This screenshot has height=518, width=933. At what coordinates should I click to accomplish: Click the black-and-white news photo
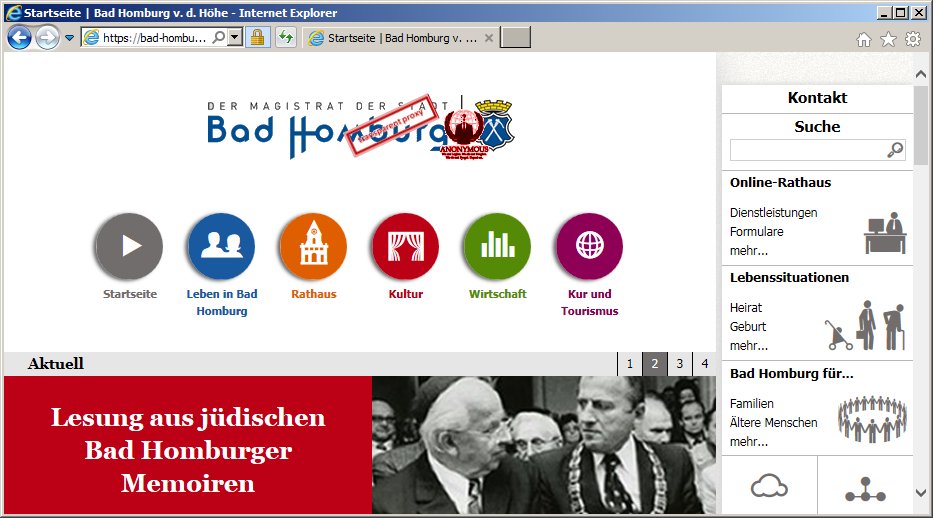544,445
